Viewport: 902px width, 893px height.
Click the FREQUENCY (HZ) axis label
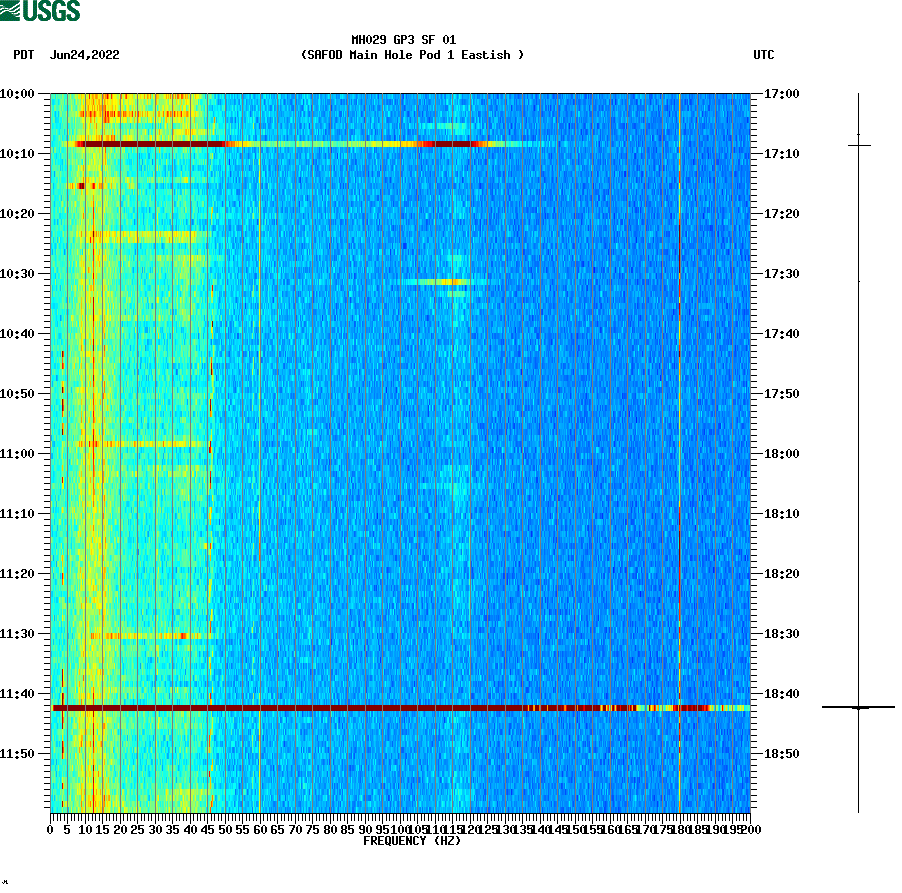412,840
